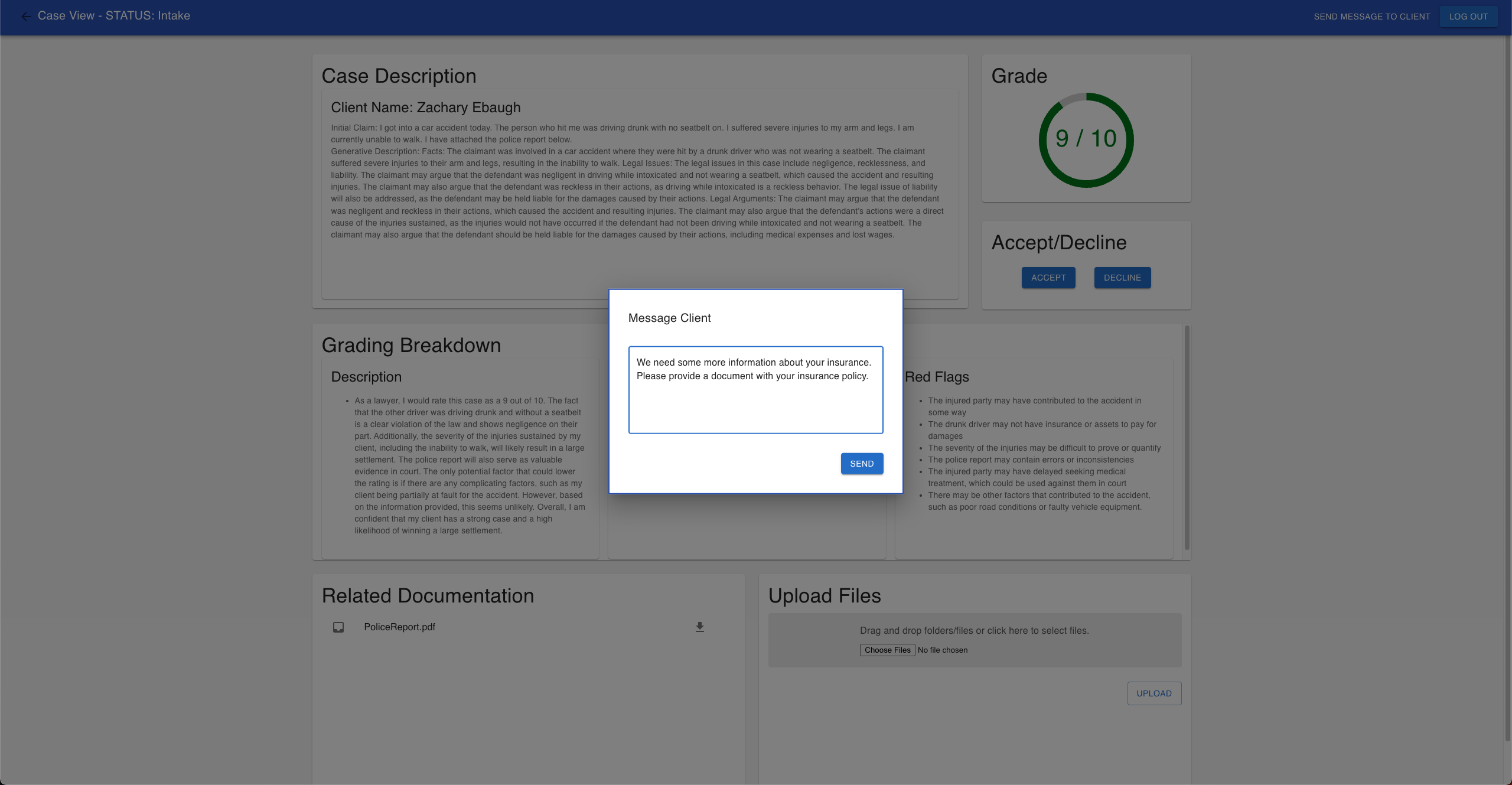Click the document icon beside PoliceReport.pdf

(x=338, y=627)
